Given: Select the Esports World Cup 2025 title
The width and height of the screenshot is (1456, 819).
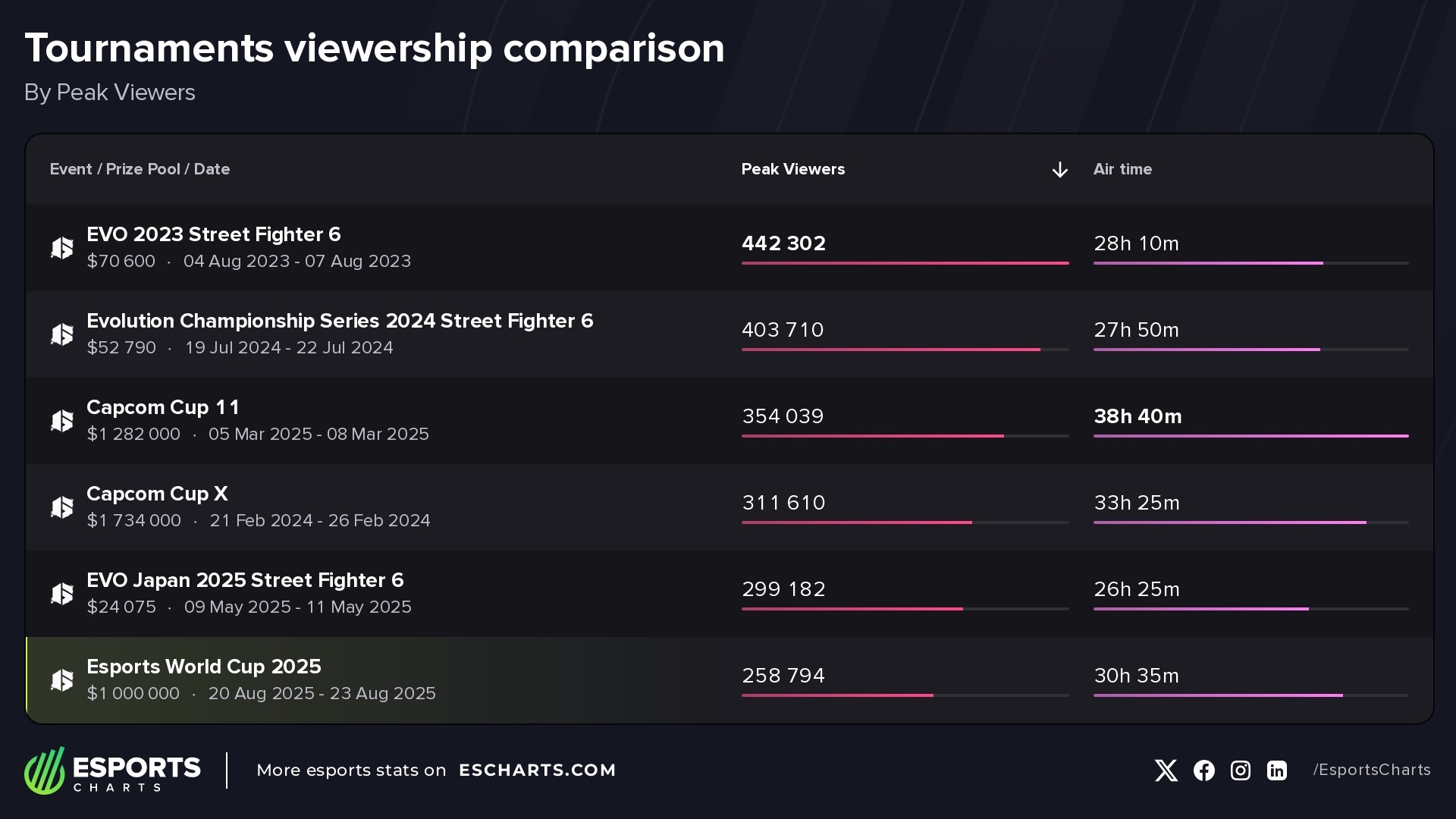Looking at the screenshot, I should coord(203,667).
